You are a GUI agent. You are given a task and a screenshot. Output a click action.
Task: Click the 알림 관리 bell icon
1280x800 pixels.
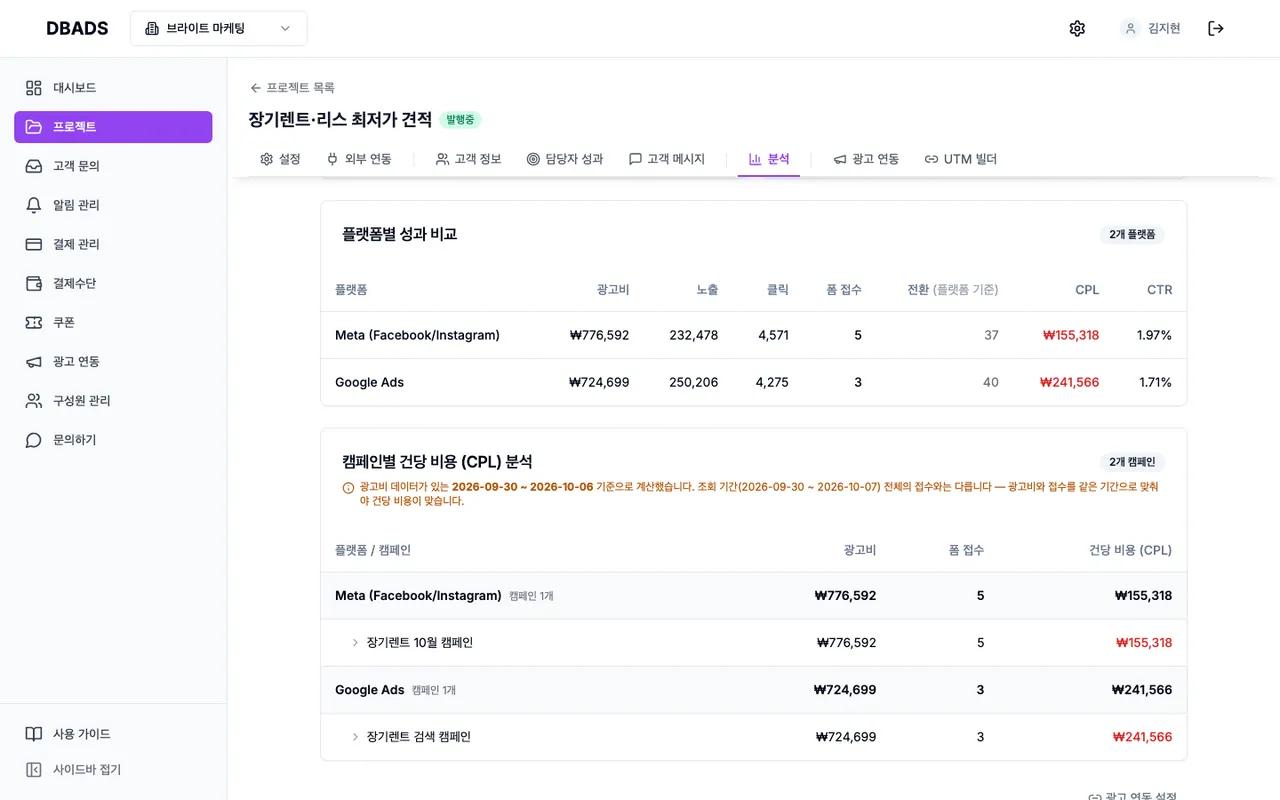point(34,205)
